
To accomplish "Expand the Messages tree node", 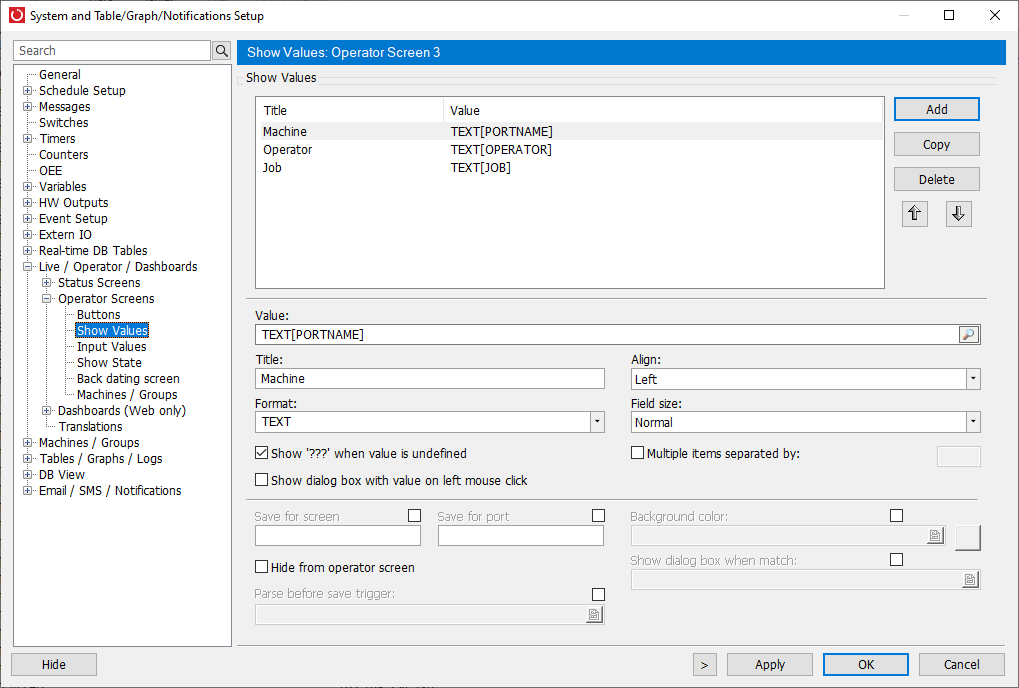I will (x=27, y=107).
